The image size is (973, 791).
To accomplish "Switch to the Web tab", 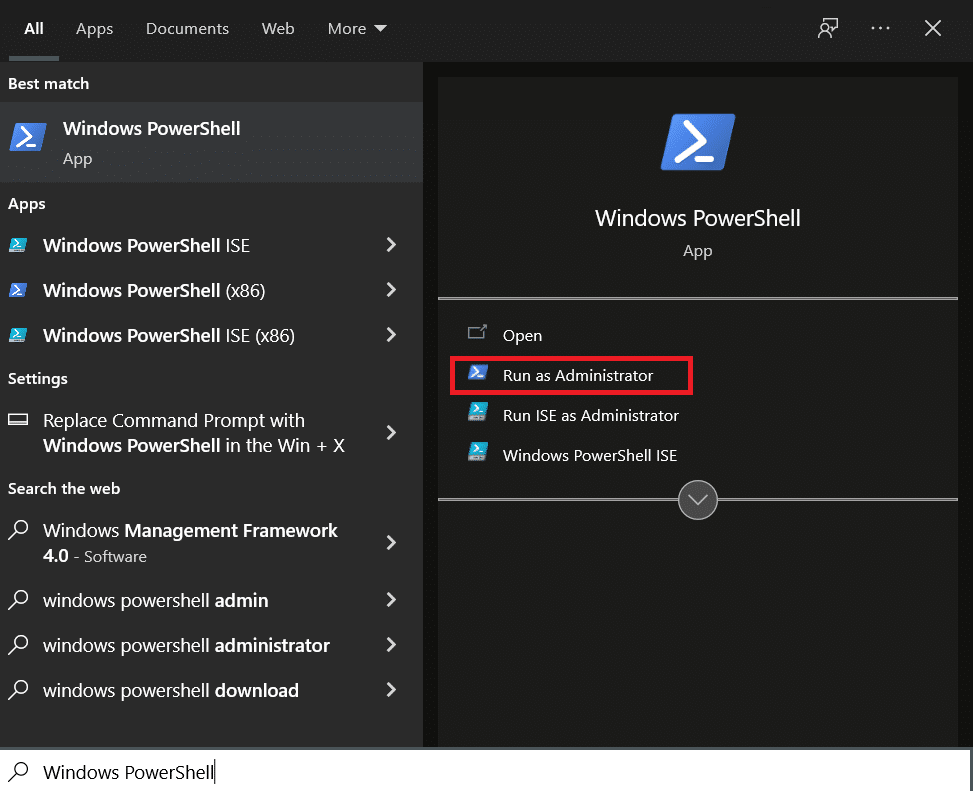I will (278, 28).
